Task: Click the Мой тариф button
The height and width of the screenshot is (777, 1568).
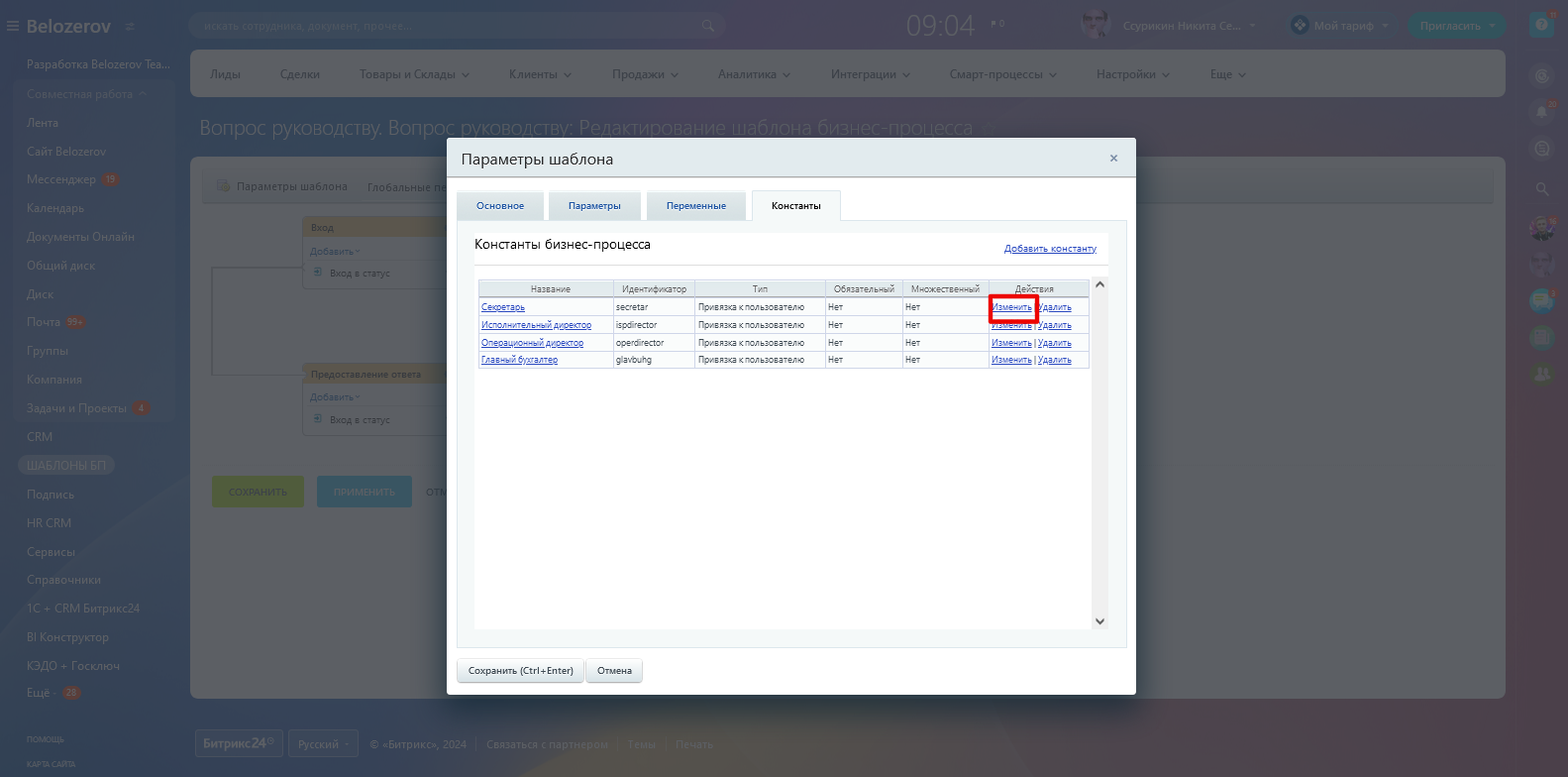Action: pos(1340,26)
